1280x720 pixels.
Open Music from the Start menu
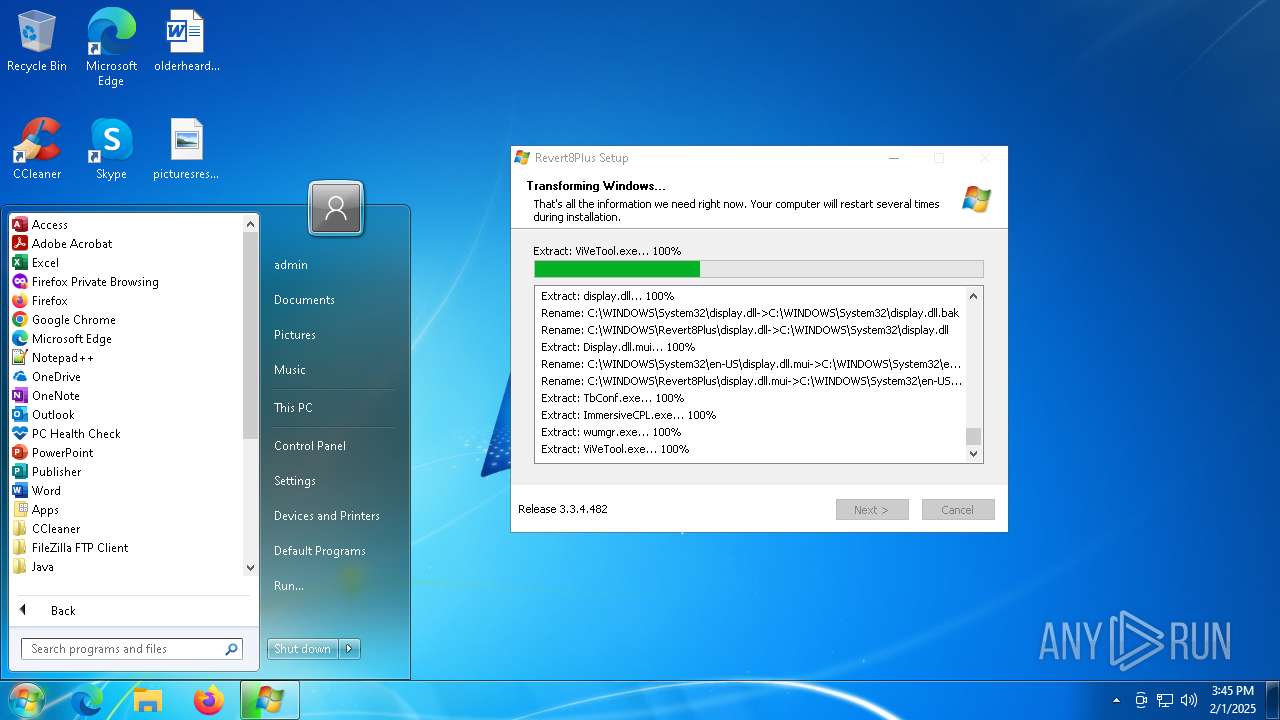coord(290,370)
